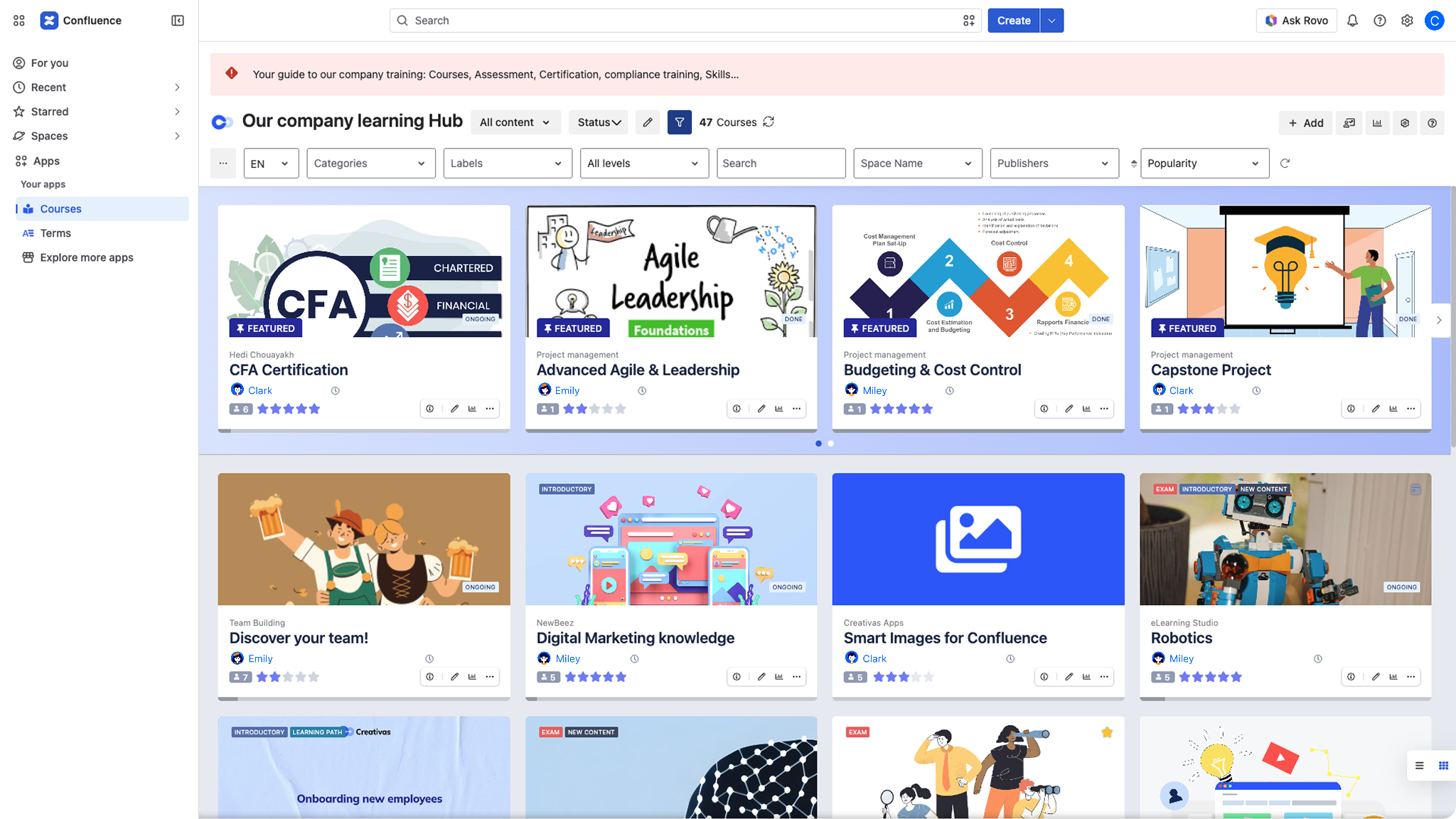Reset filters using refresh icon after Popularity
This screenshot has width=1456, height=819.
coord(1285,164)
